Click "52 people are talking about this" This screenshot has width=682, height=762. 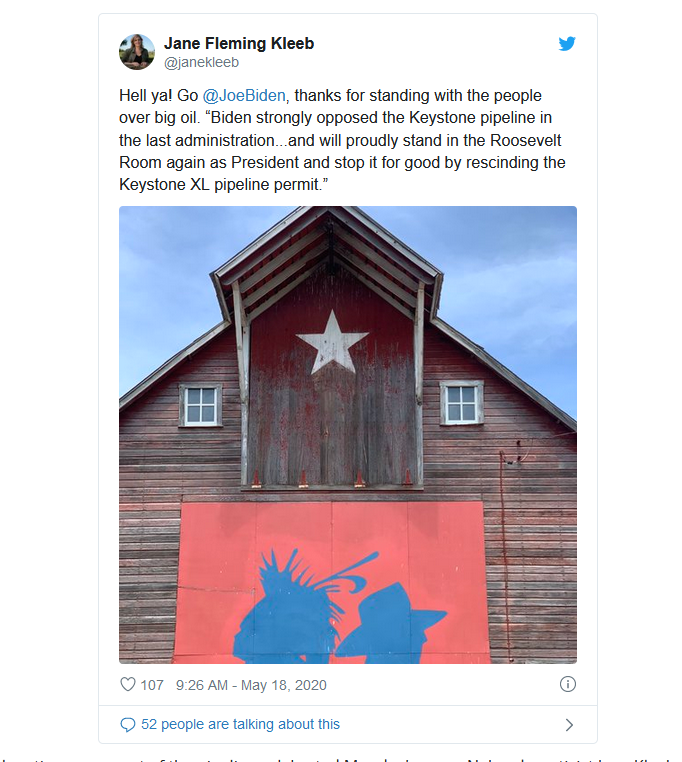[x=240, y=724]
